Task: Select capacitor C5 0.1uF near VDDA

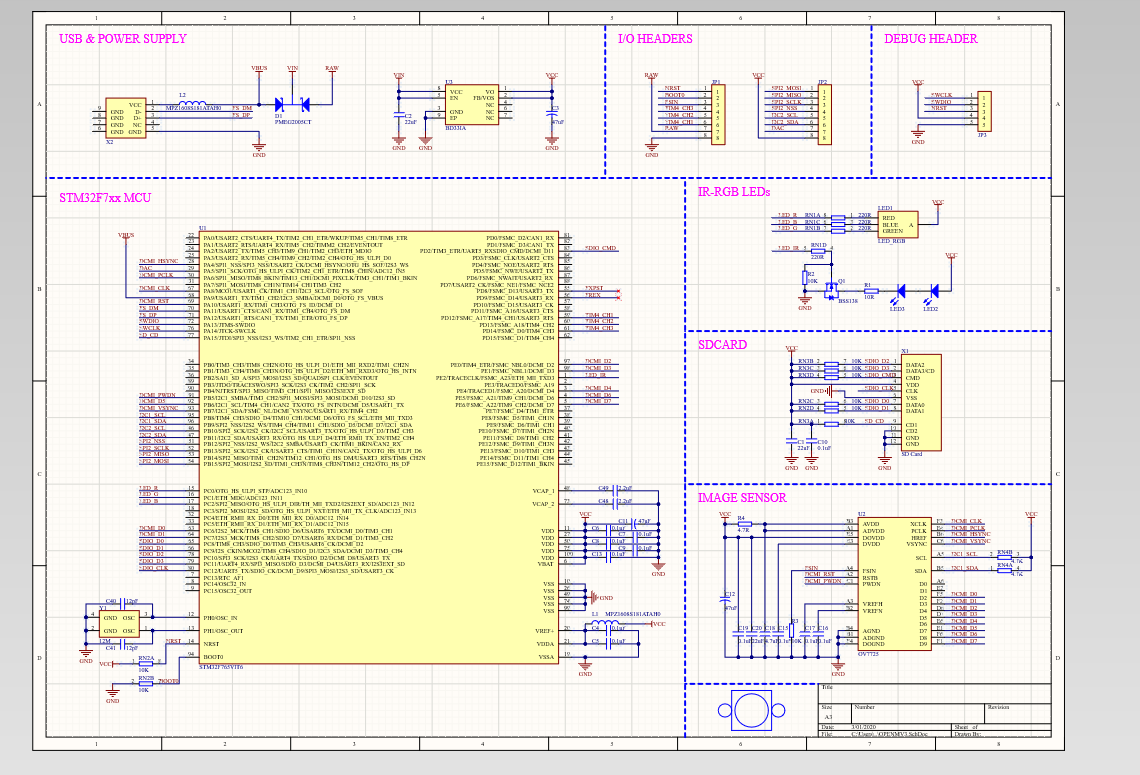Action: coord(608,643)
